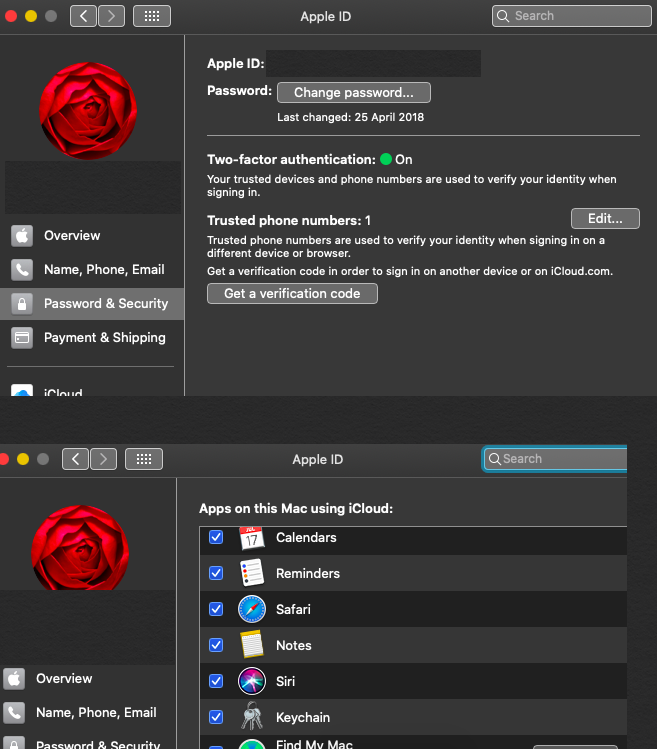The width and height of the screenshot is (657, 749).
Task: Select Password & Security in top window
Action: coord(92,304)
